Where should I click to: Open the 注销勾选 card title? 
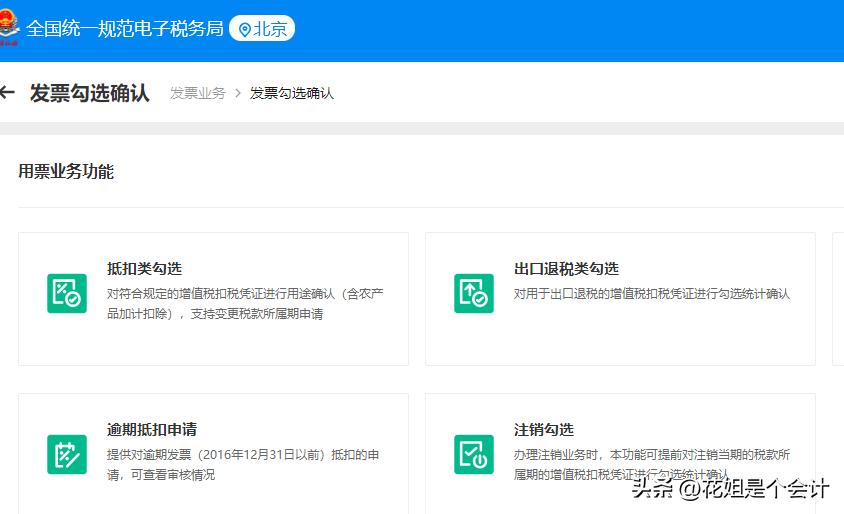544,429
